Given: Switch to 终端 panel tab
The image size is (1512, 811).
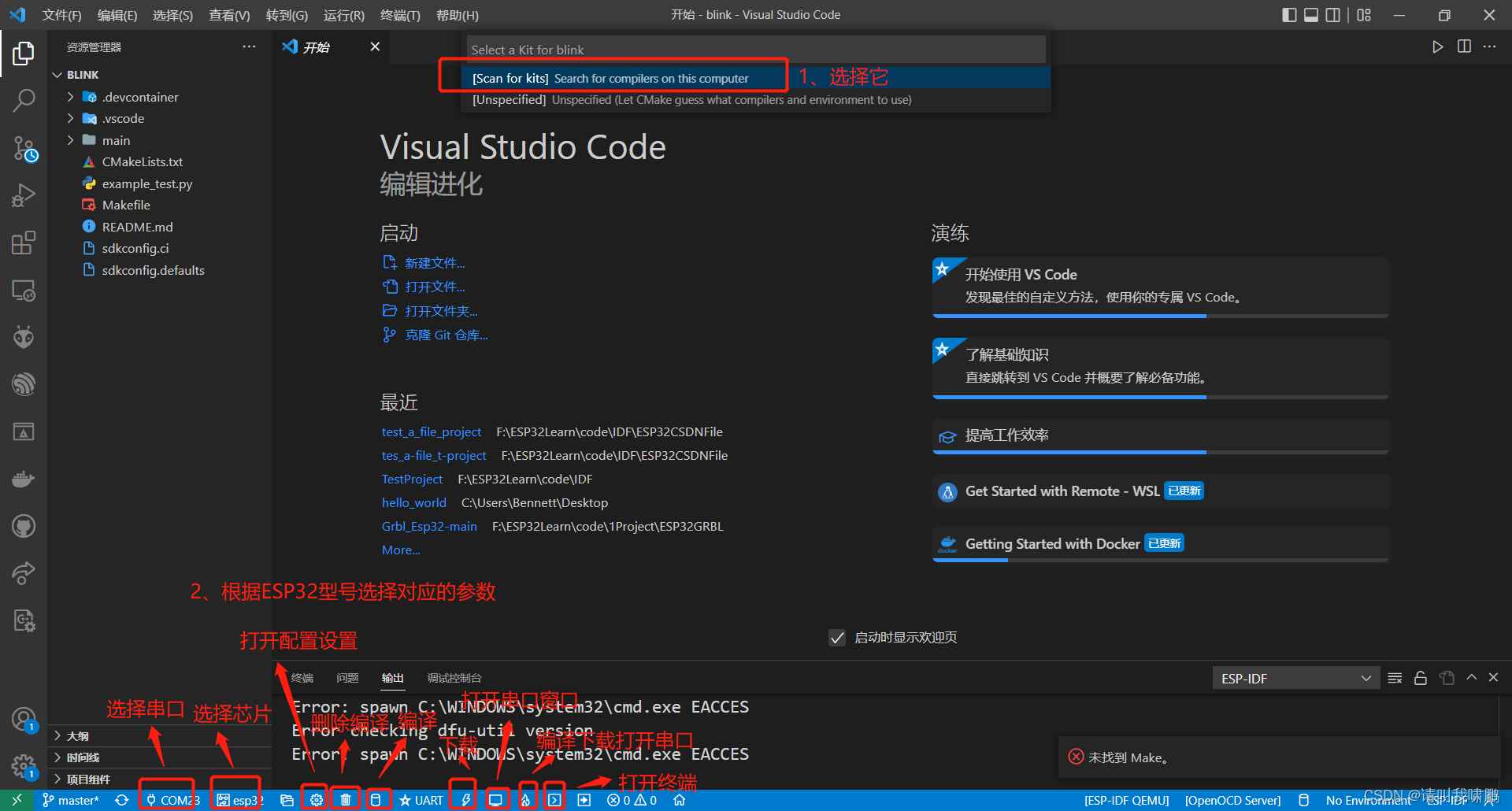Looking at the screenshot, I should click(x=302, y=678).
